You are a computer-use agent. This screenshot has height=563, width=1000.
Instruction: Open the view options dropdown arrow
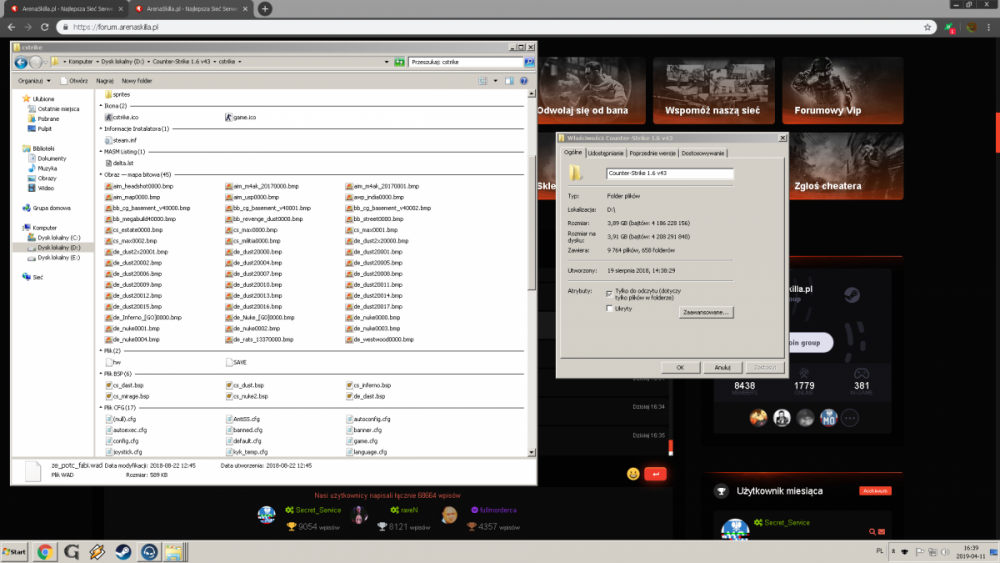[496, 81]
